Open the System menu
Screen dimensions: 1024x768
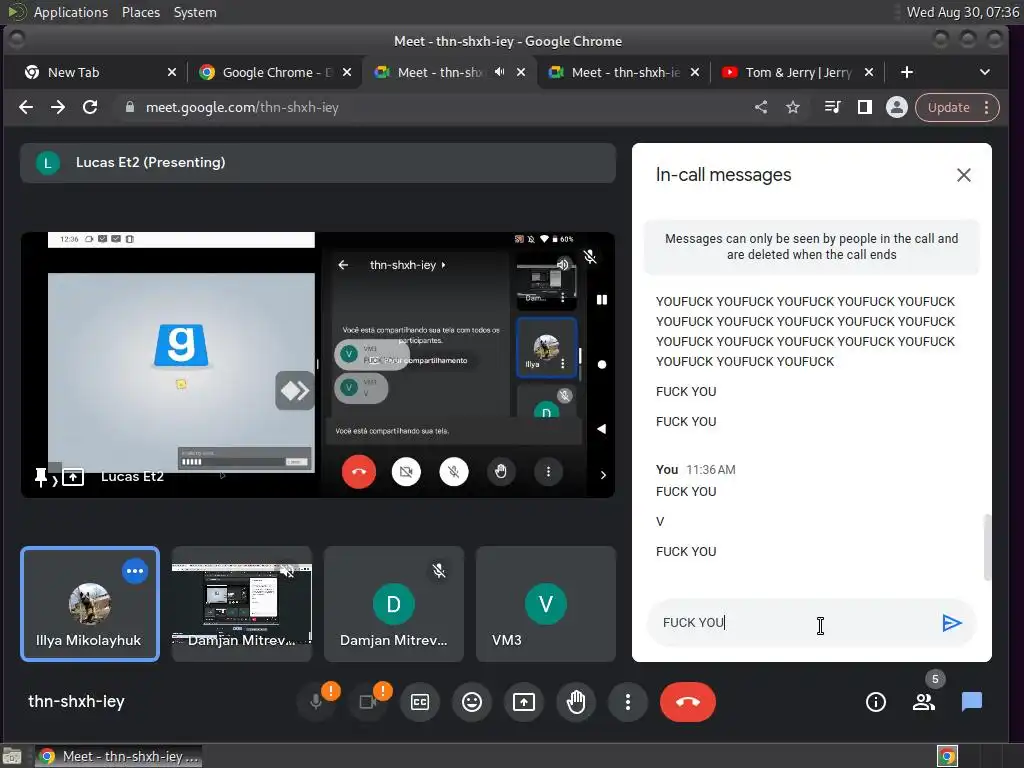coord(195,12)
